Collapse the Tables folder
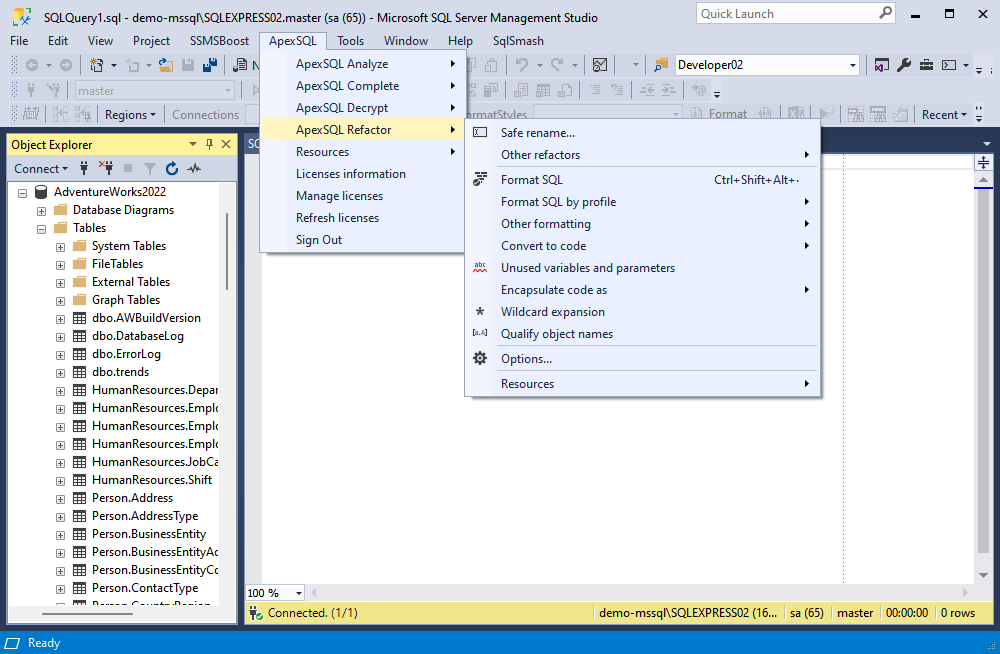 click(41, 228)
